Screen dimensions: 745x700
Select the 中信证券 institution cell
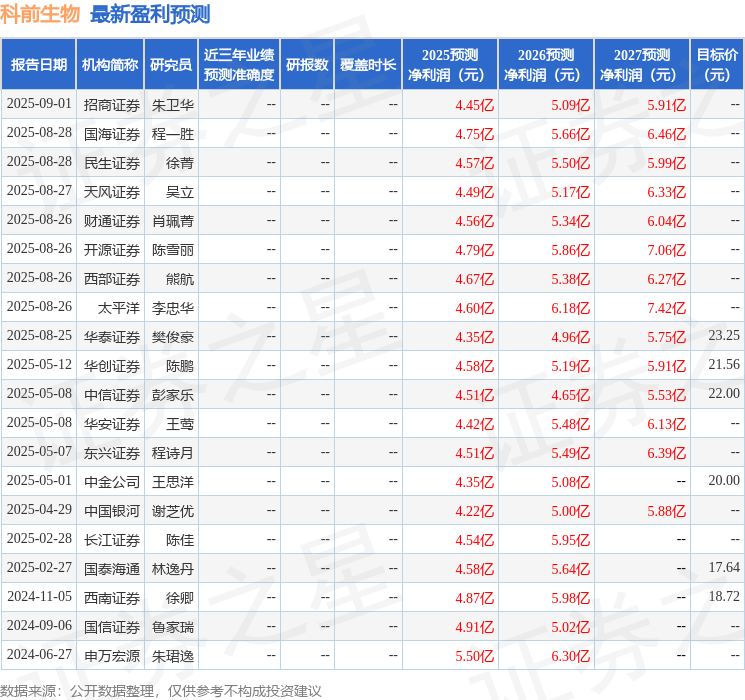[x=112, y=395]
